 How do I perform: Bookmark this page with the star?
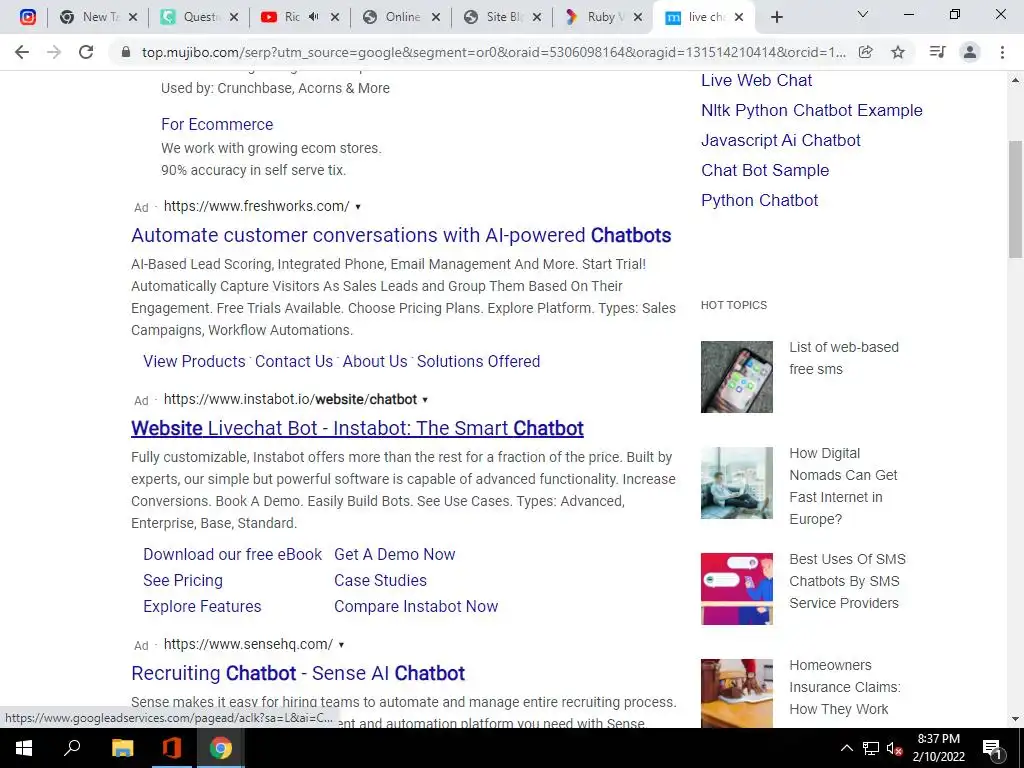tap(898, 52)
